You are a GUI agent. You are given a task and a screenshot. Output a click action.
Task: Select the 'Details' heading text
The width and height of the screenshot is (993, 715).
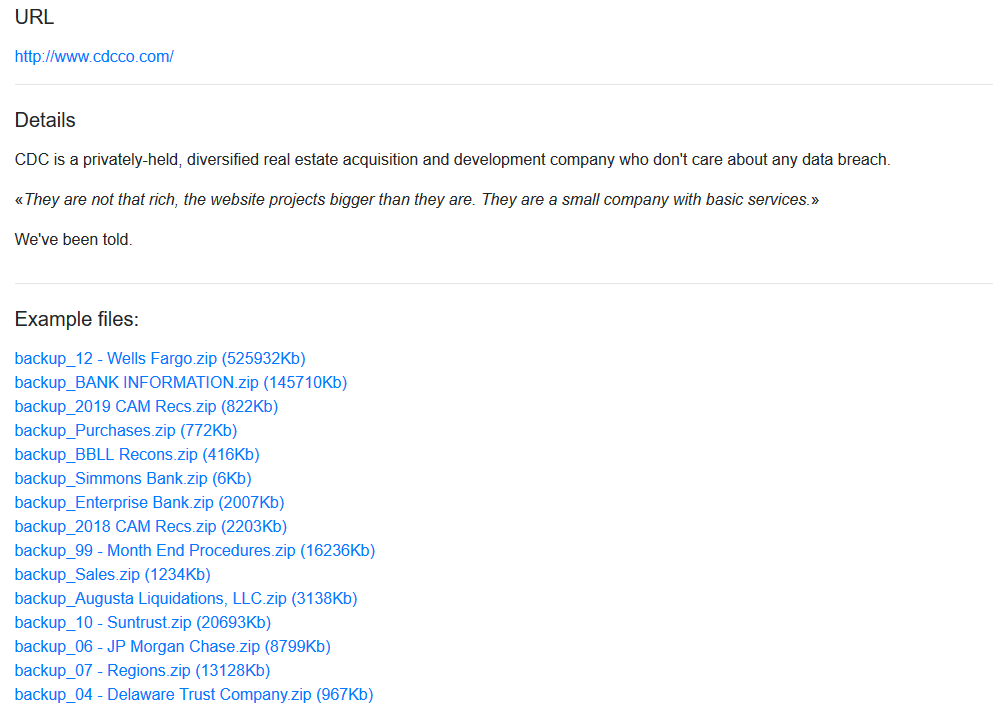coord(45,120)
